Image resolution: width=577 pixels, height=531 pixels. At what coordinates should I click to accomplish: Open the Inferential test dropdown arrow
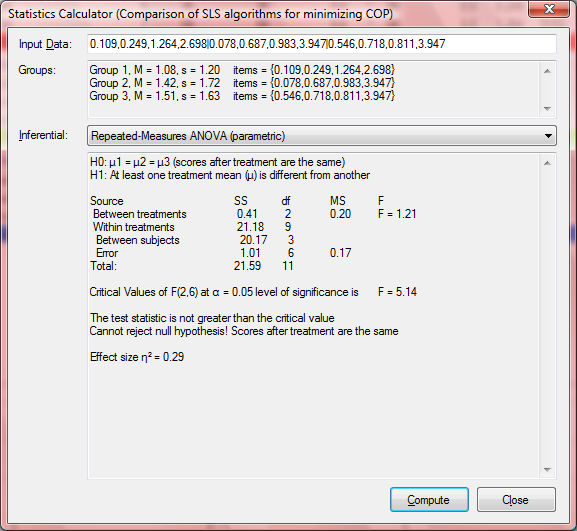548,136
